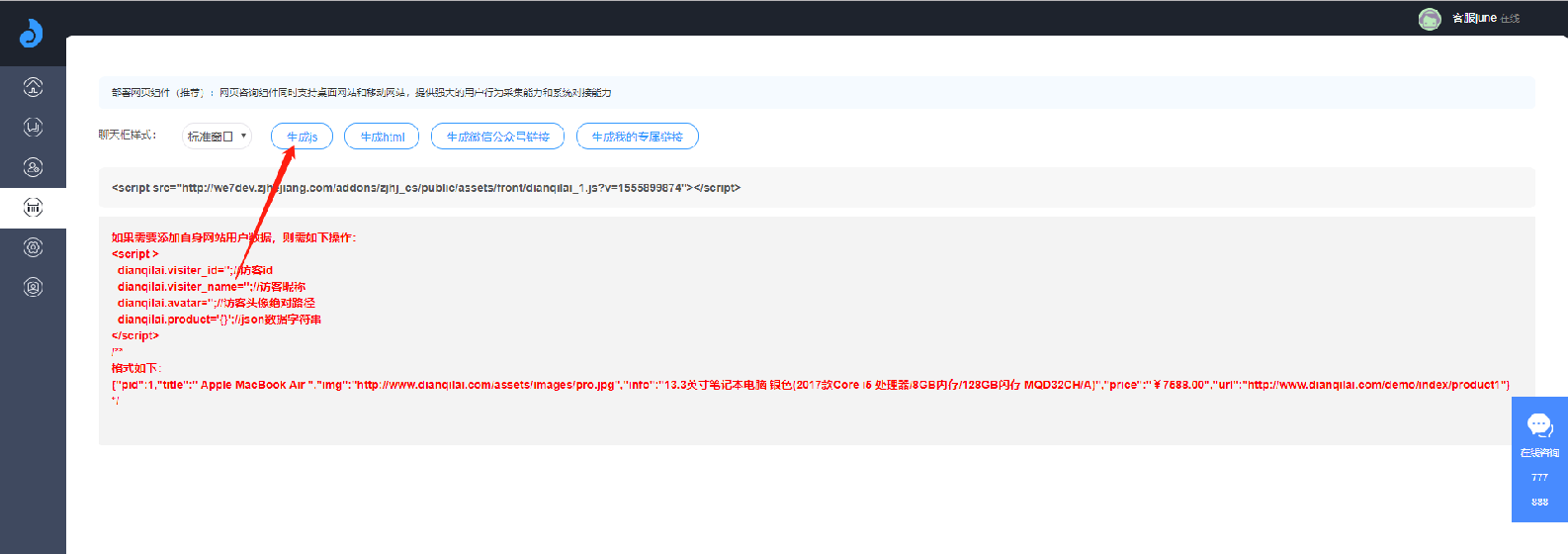This screenshot has width=1568, height=554.
Task: Click the 777 entry on the floating widget
Action: (x=1539, y=477)
